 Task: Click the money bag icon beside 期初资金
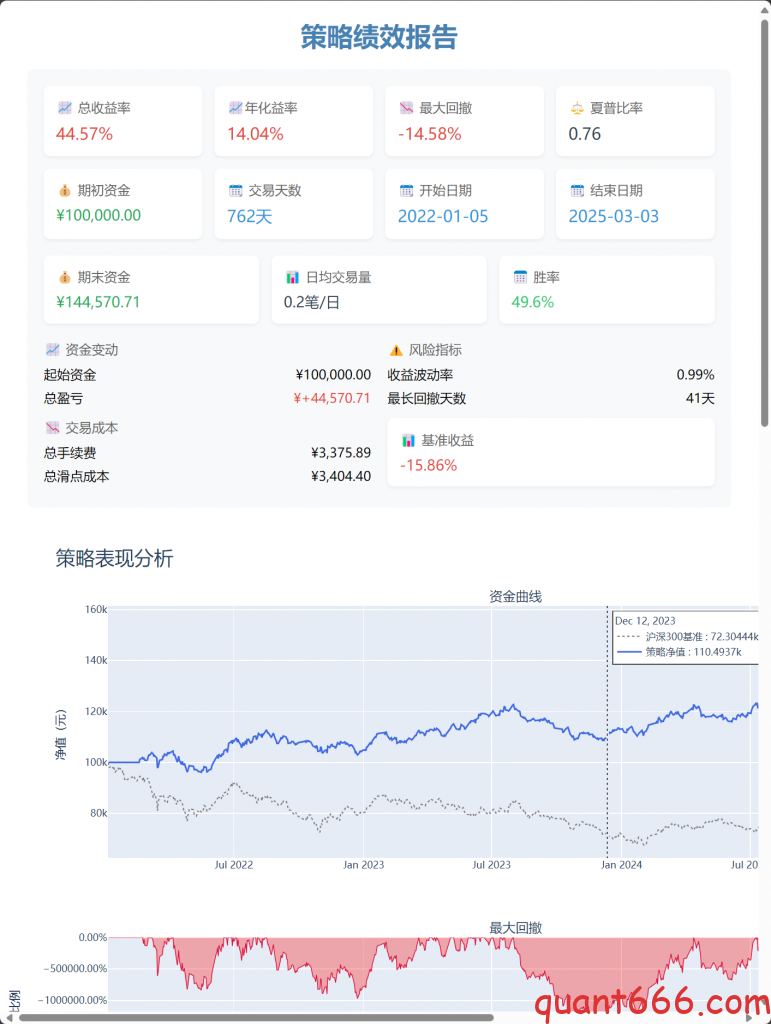tap(64, 191)
